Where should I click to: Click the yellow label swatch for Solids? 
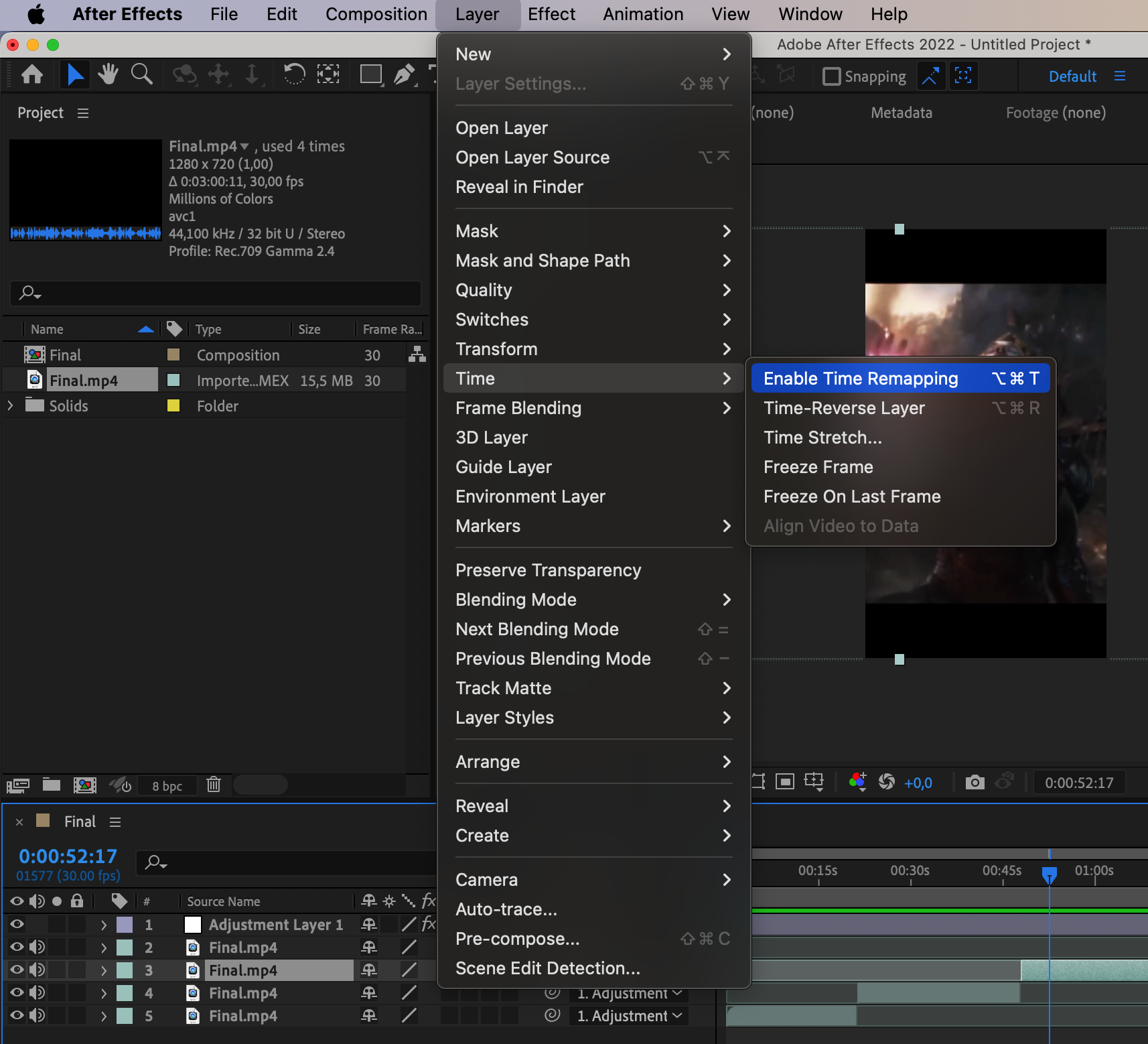coord(173,406)
